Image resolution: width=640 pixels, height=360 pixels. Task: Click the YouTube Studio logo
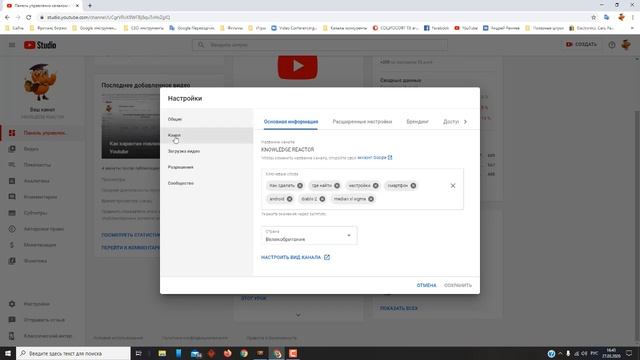(x=40, y=45)
